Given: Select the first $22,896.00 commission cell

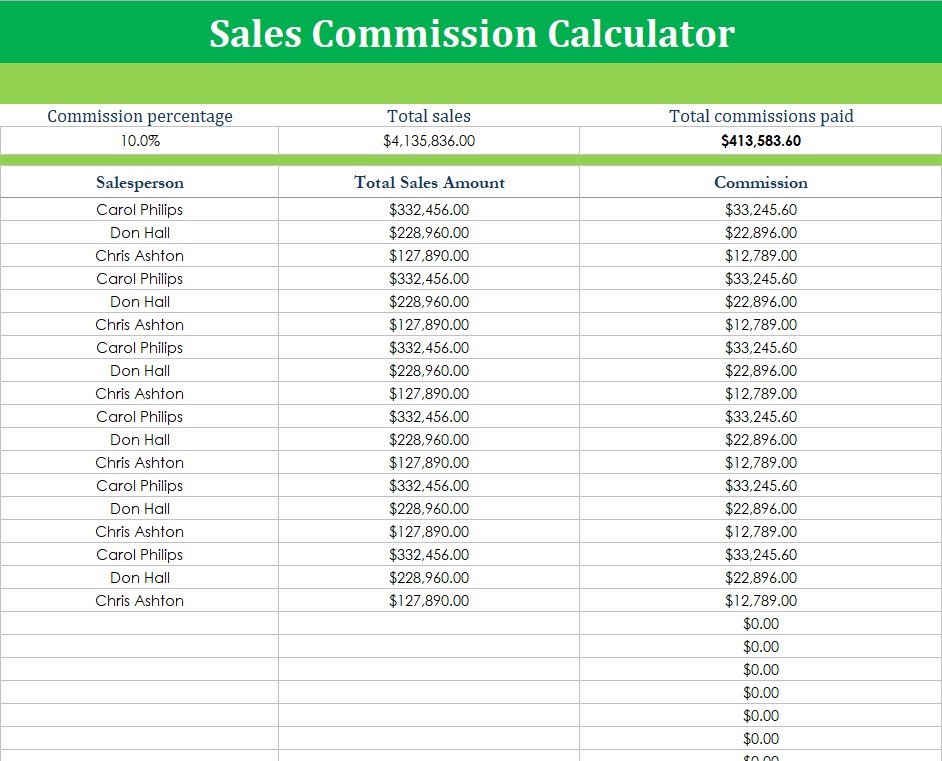Looking at the screenshot, I should 761,233.
